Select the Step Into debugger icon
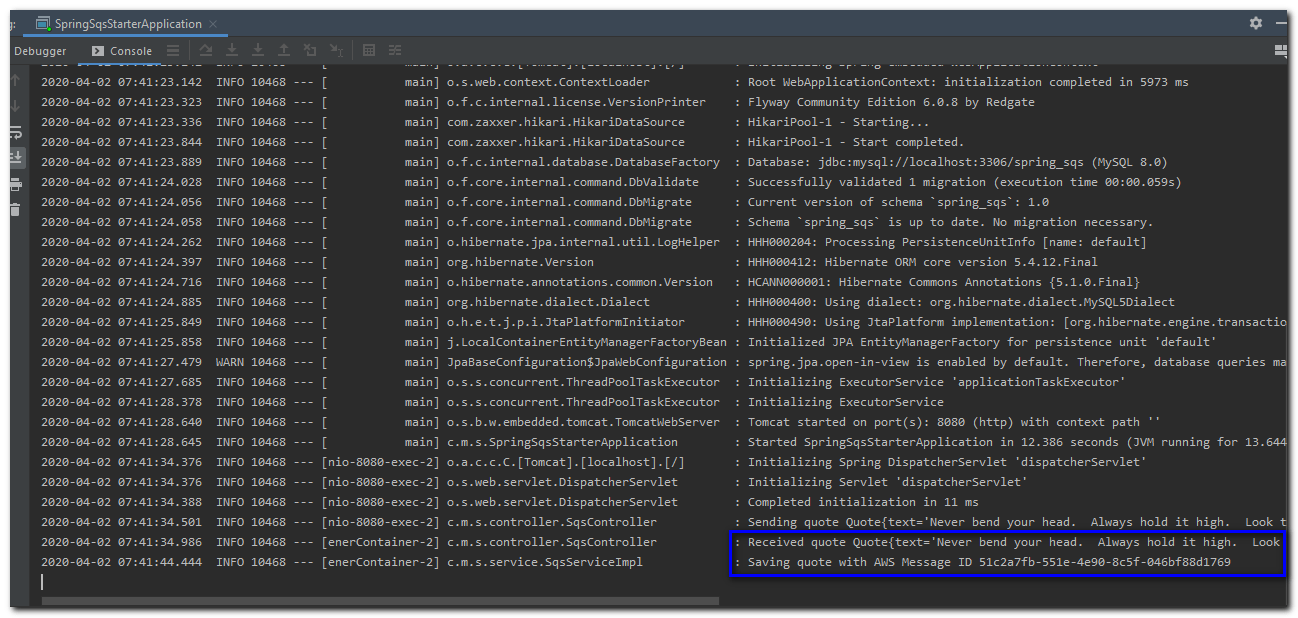 (233, 49)
